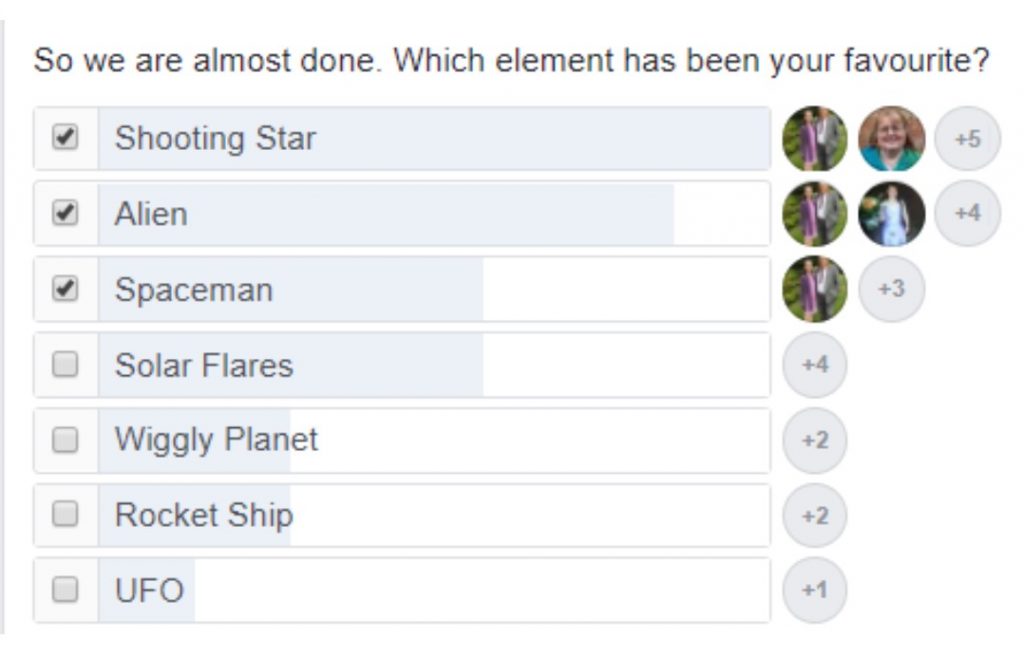Click voter avatar next to Spaceman

[815, 289]
